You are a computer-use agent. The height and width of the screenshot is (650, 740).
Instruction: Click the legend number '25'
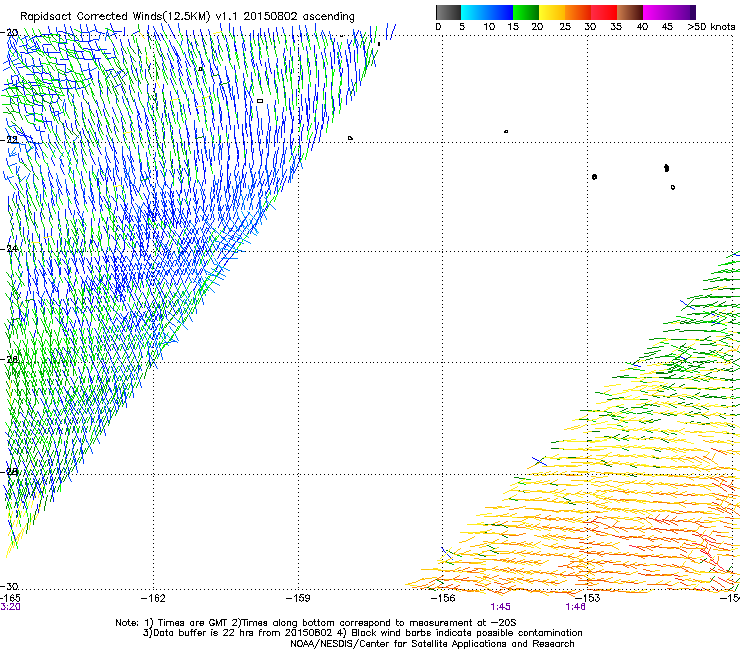pyautogui.click(x=565, y=27)
